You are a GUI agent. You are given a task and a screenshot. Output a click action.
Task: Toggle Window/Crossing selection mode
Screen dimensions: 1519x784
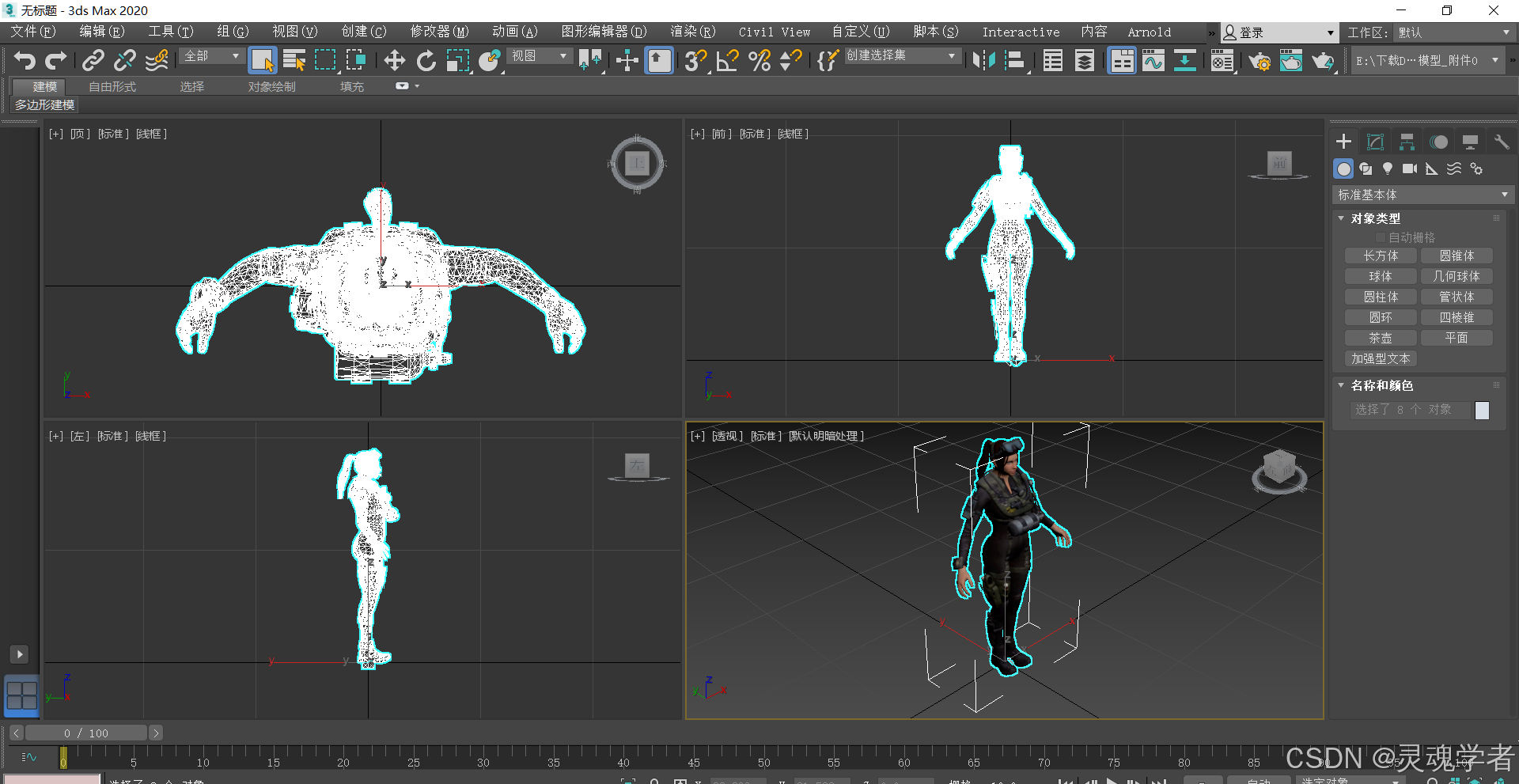357,60
